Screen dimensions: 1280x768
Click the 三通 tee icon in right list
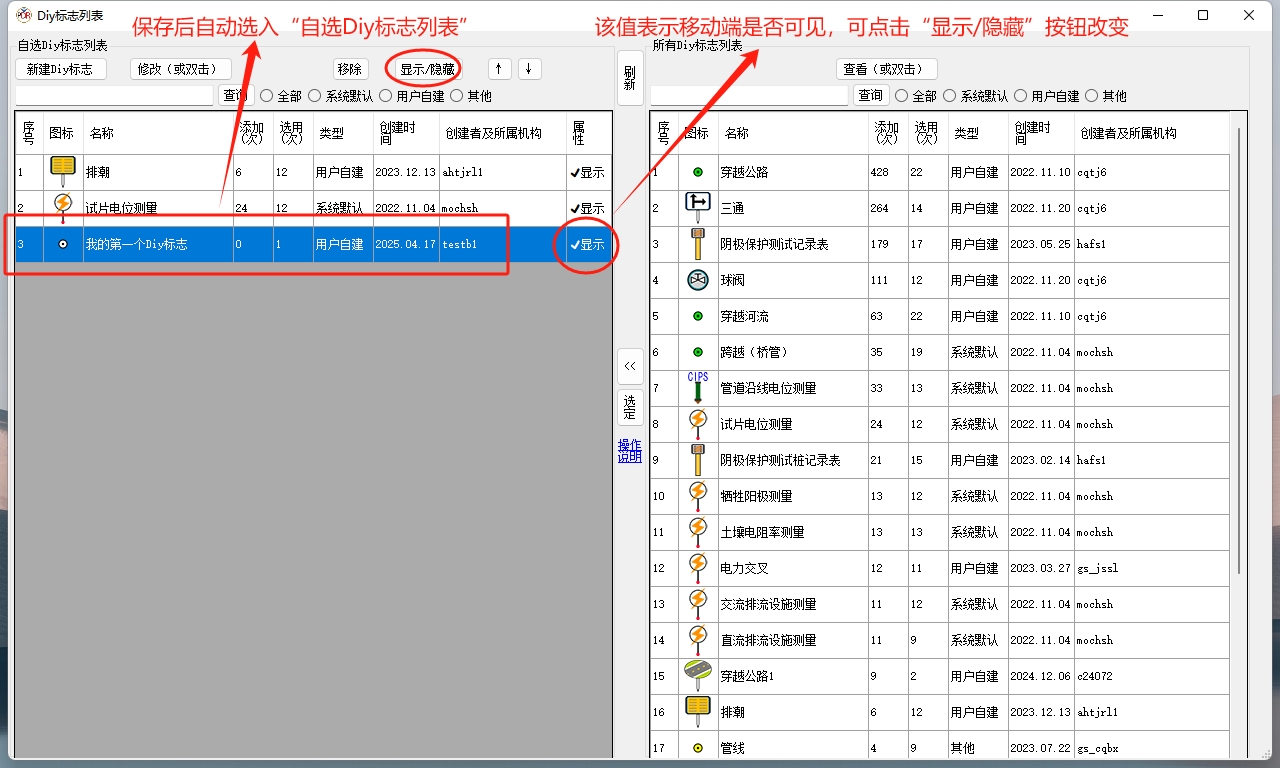click(697, 207)
